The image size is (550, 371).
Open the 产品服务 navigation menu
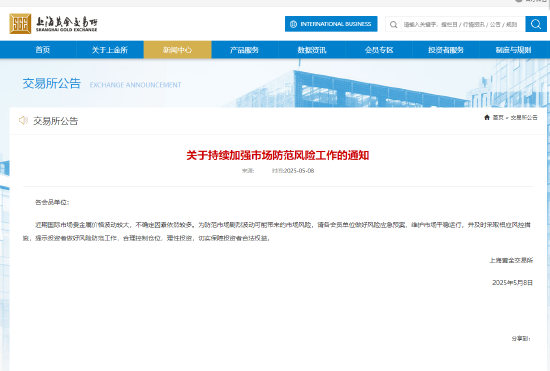pyautogui.click(x=244, y=50)
